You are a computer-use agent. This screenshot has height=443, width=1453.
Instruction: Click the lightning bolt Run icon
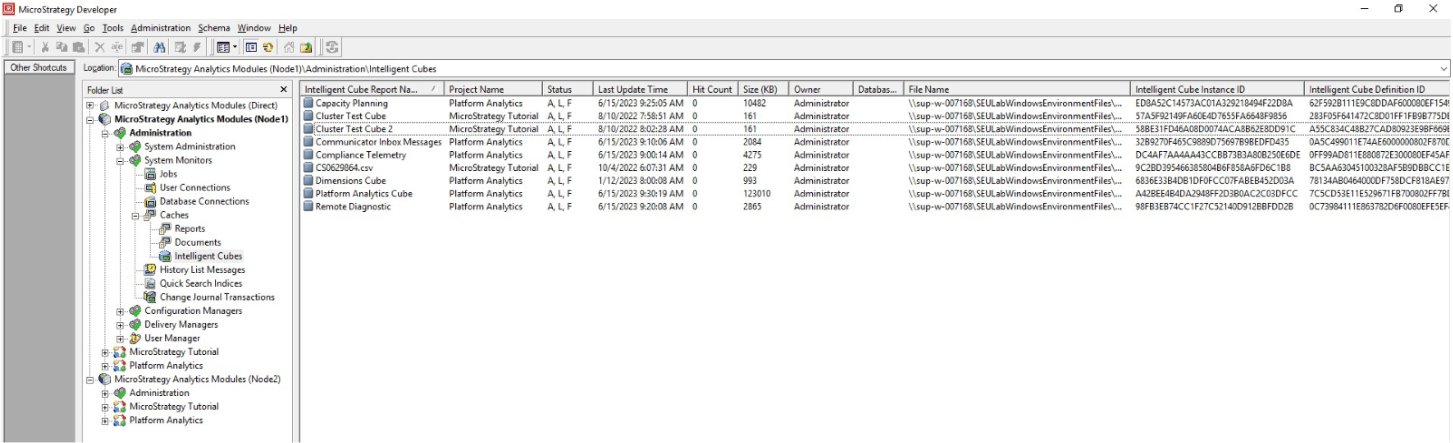click(x=197, y=47)
